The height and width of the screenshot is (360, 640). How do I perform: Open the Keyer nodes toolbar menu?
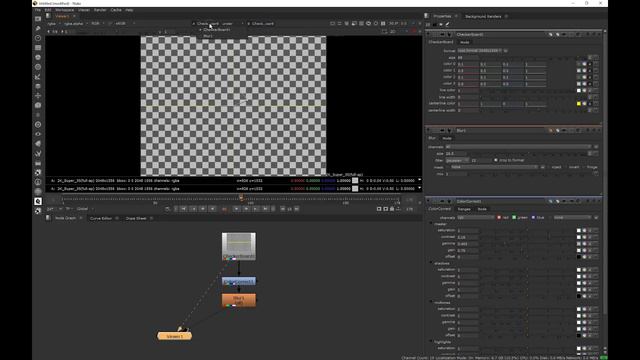(x=38, y=76)
